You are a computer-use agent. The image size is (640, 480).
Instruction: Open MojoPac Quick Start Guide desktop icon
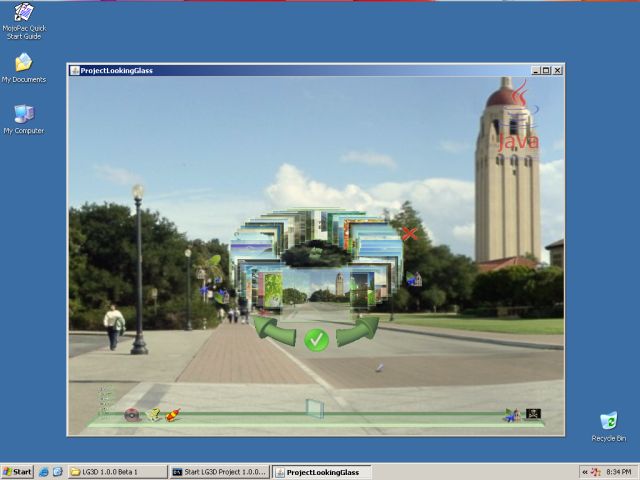click(24, 21)
